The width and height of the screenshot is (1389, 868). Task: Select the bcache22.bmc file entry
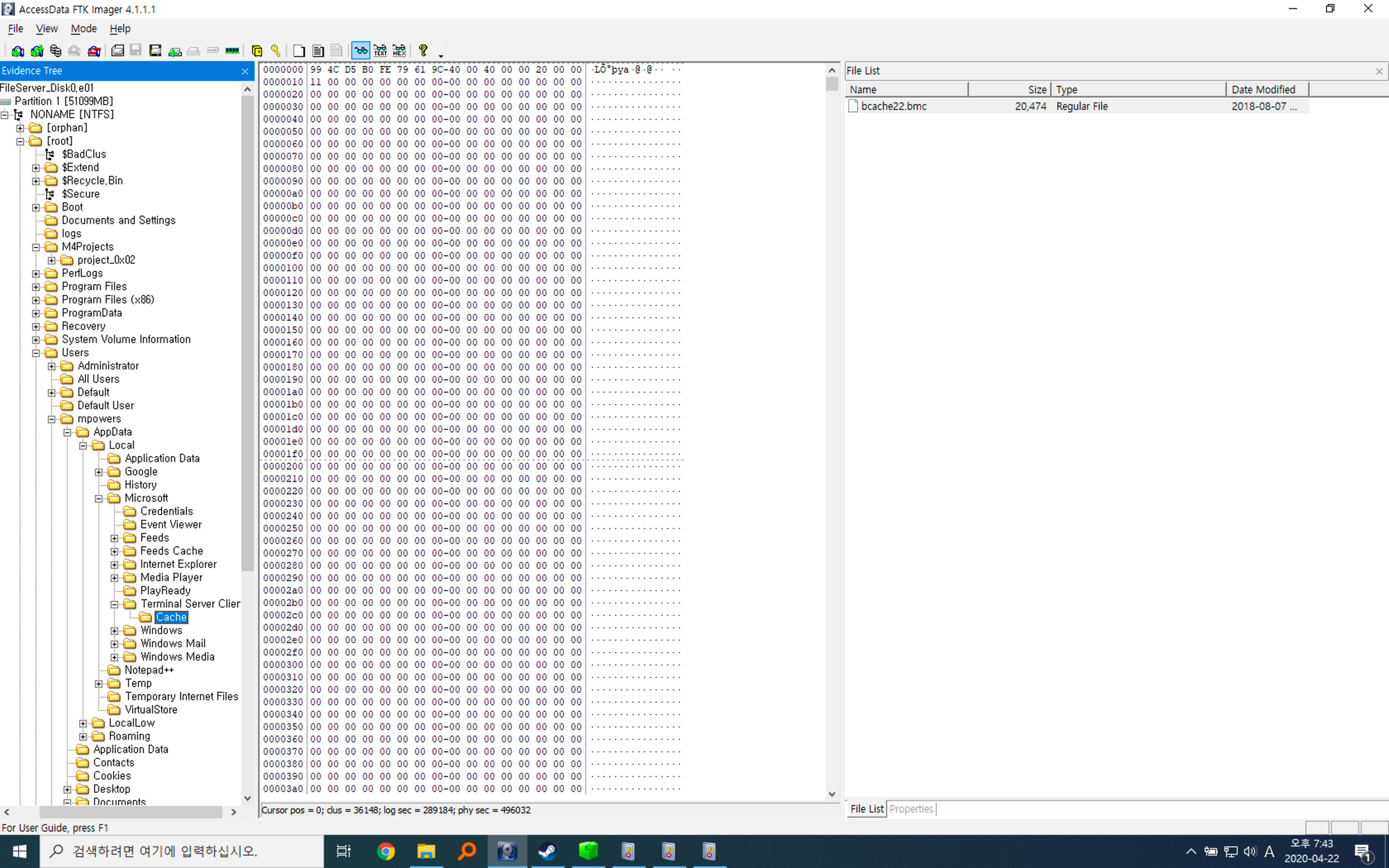tap(893, 106)
